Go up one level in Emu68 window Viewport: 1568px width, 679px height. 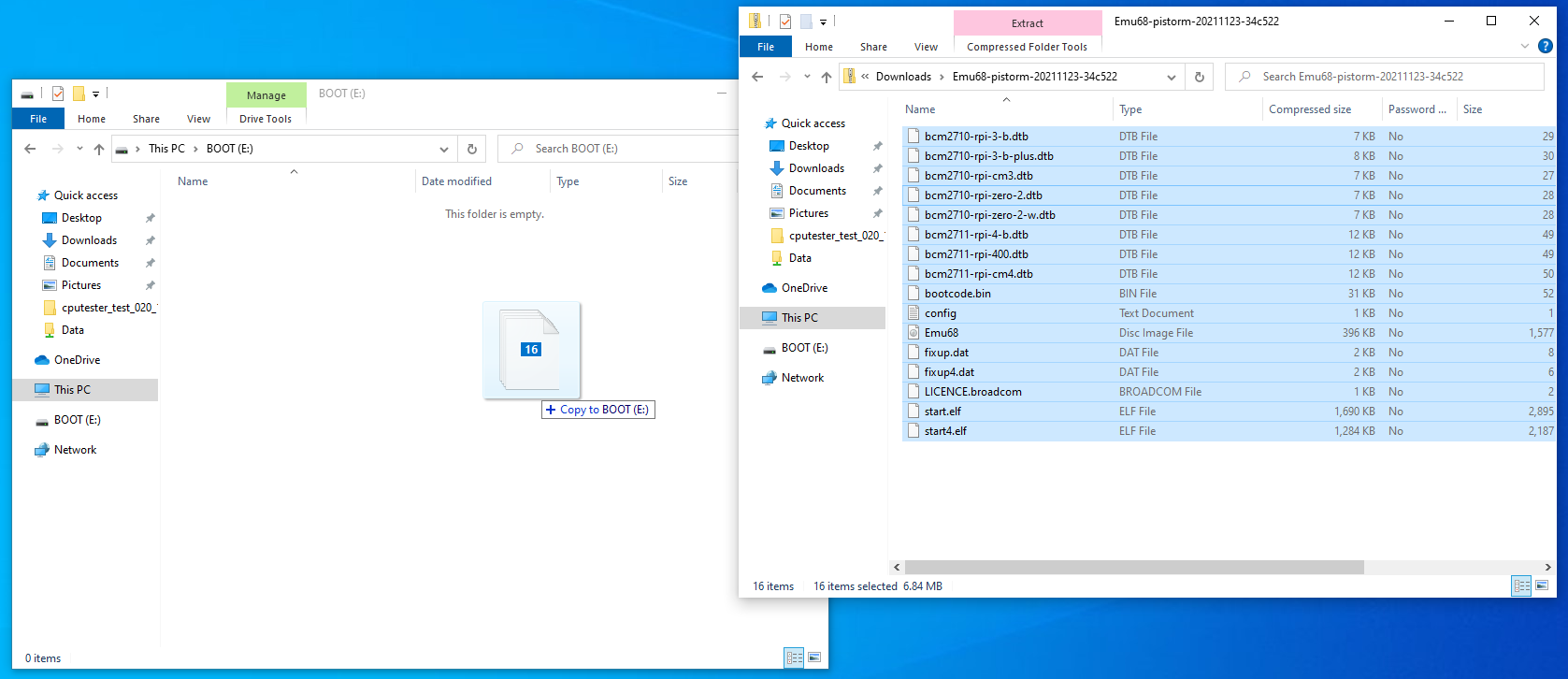pyautogui.click(x=827, y=77)
